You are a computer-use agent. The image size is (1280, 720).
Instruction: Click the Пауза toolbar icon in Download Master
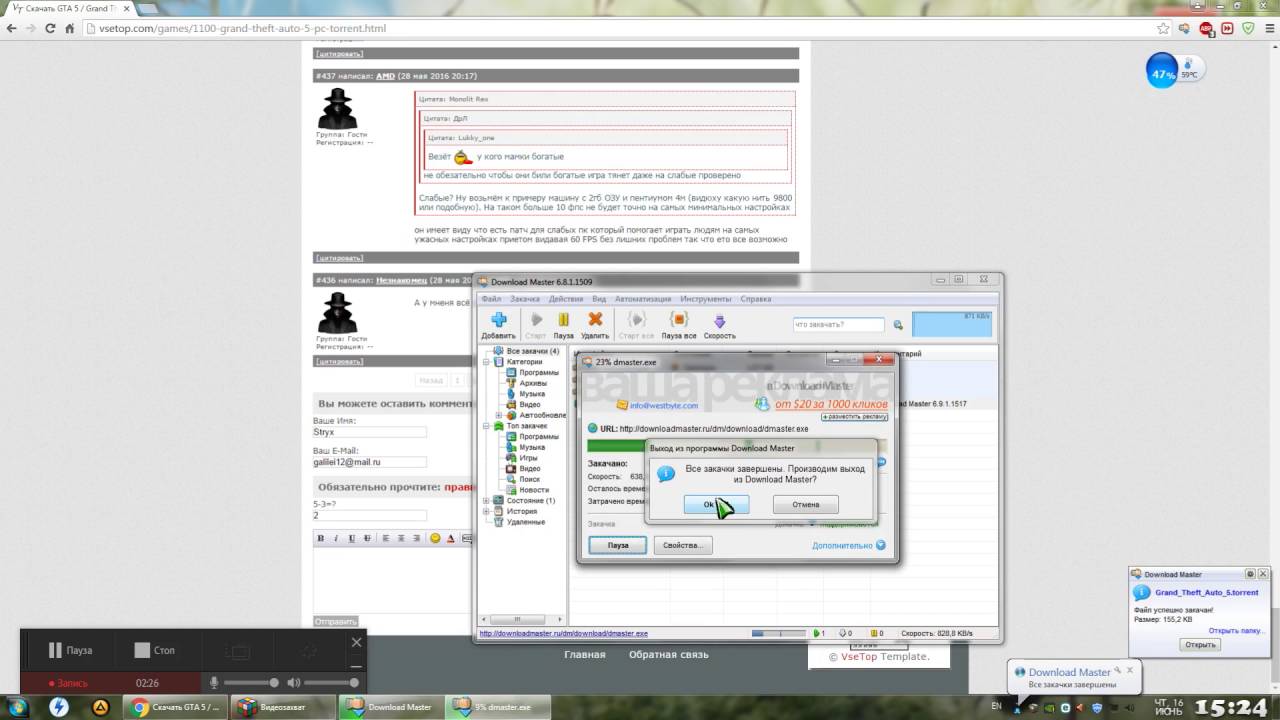pos(563,320)
